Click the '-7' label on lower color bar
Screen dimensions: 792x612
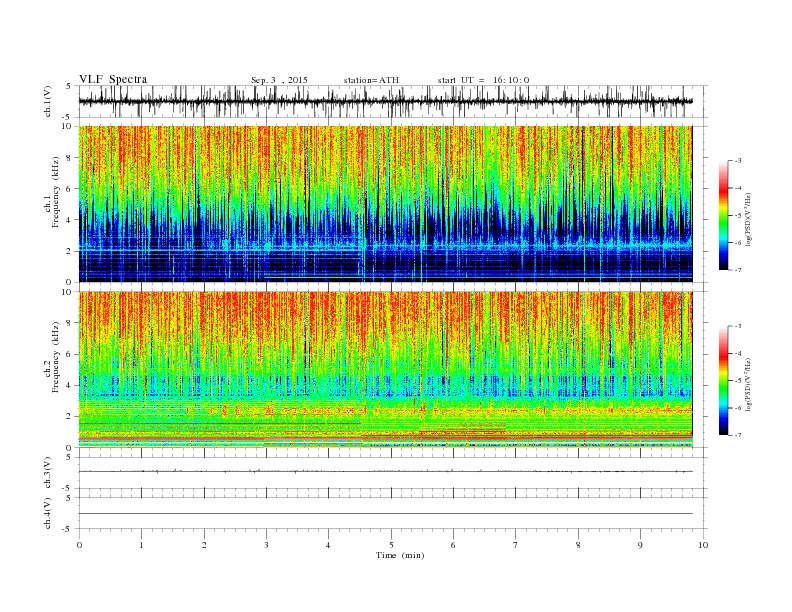tap(737, 435)
